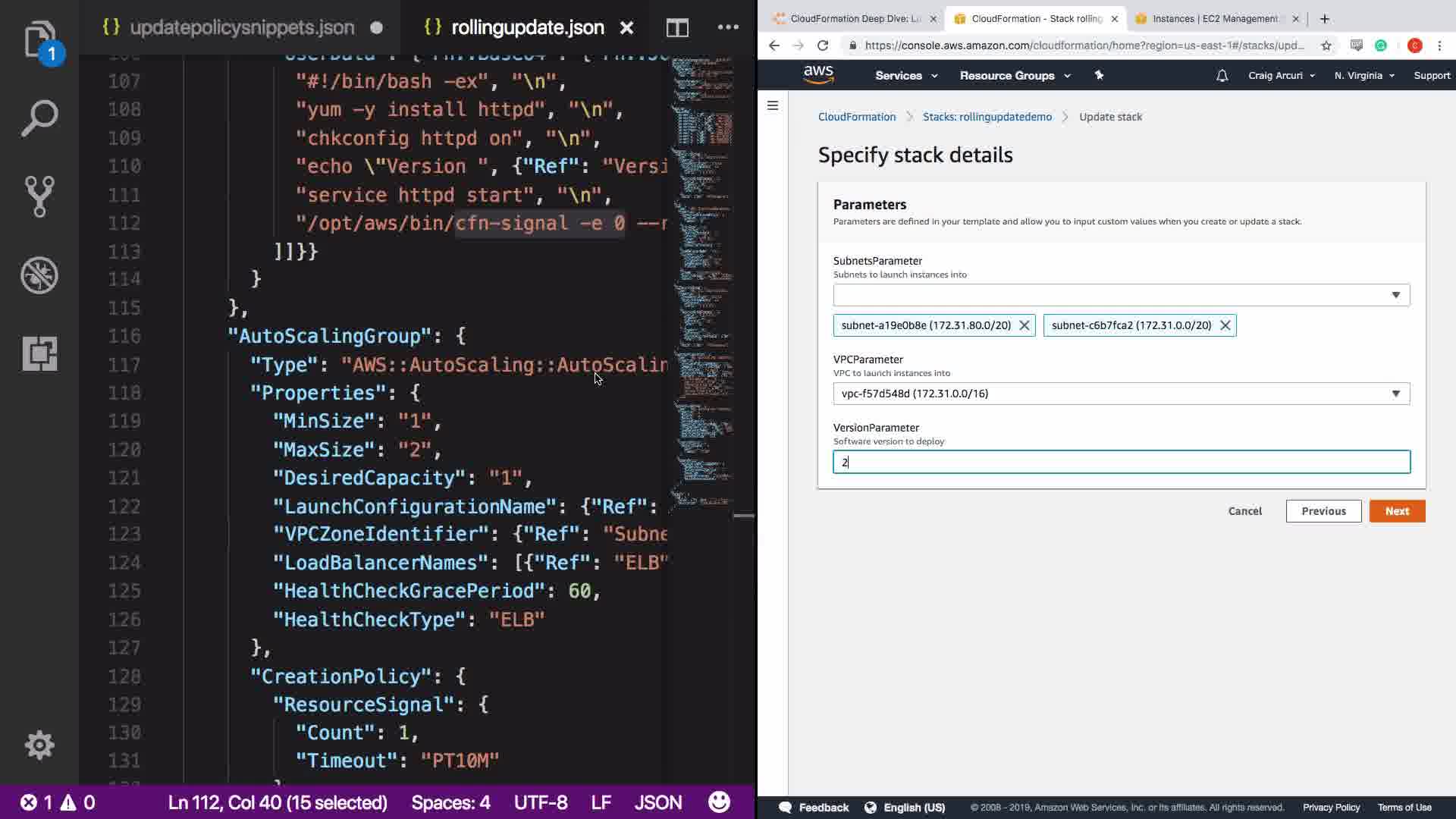Viewport: 1456px width, 819px height.
Task: Switch to Instances EC2 Management browser tab
Action: pos(1213,19)
